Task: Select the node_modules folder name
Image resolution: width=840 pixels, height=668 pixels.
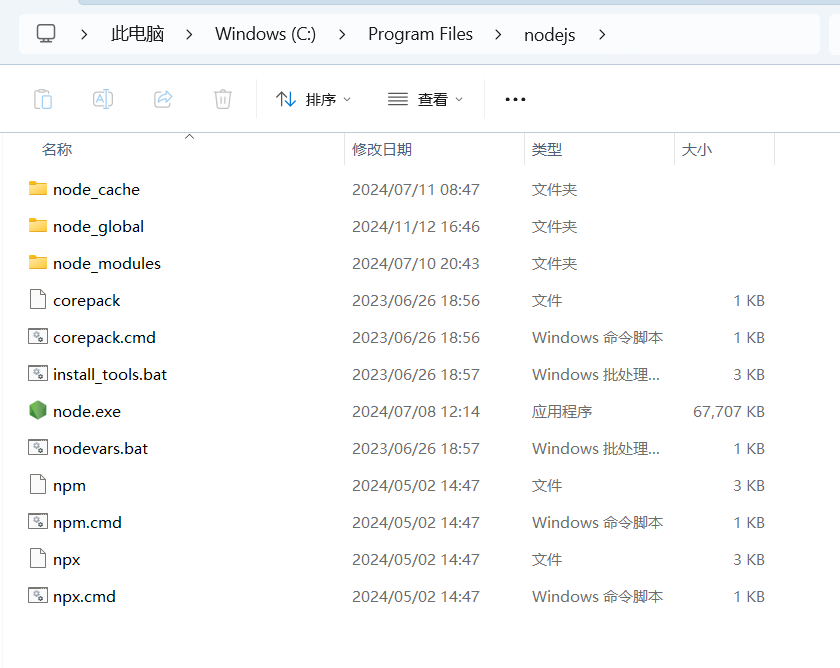Action: (107, 264)
